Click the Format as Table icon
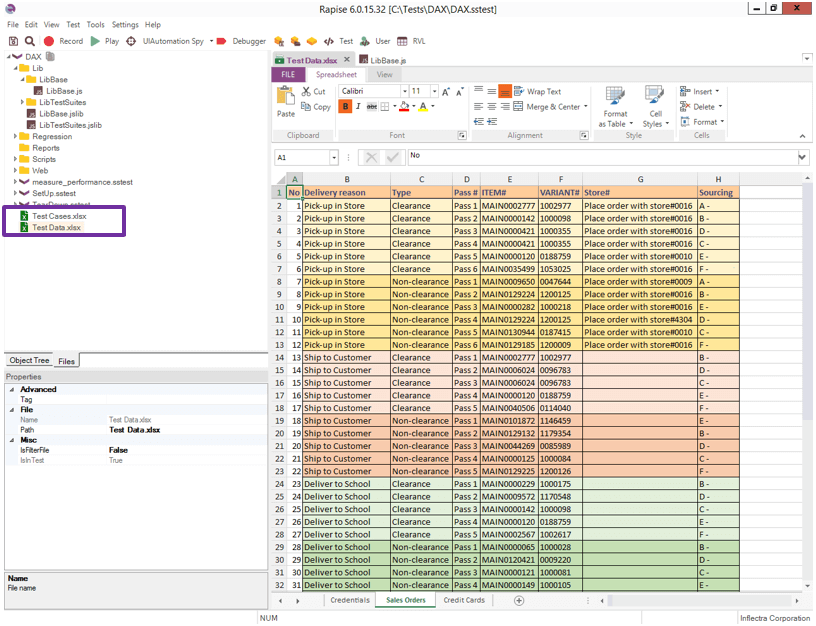The height and width of the screenshot is (626, 816). (x=615, y=96)
